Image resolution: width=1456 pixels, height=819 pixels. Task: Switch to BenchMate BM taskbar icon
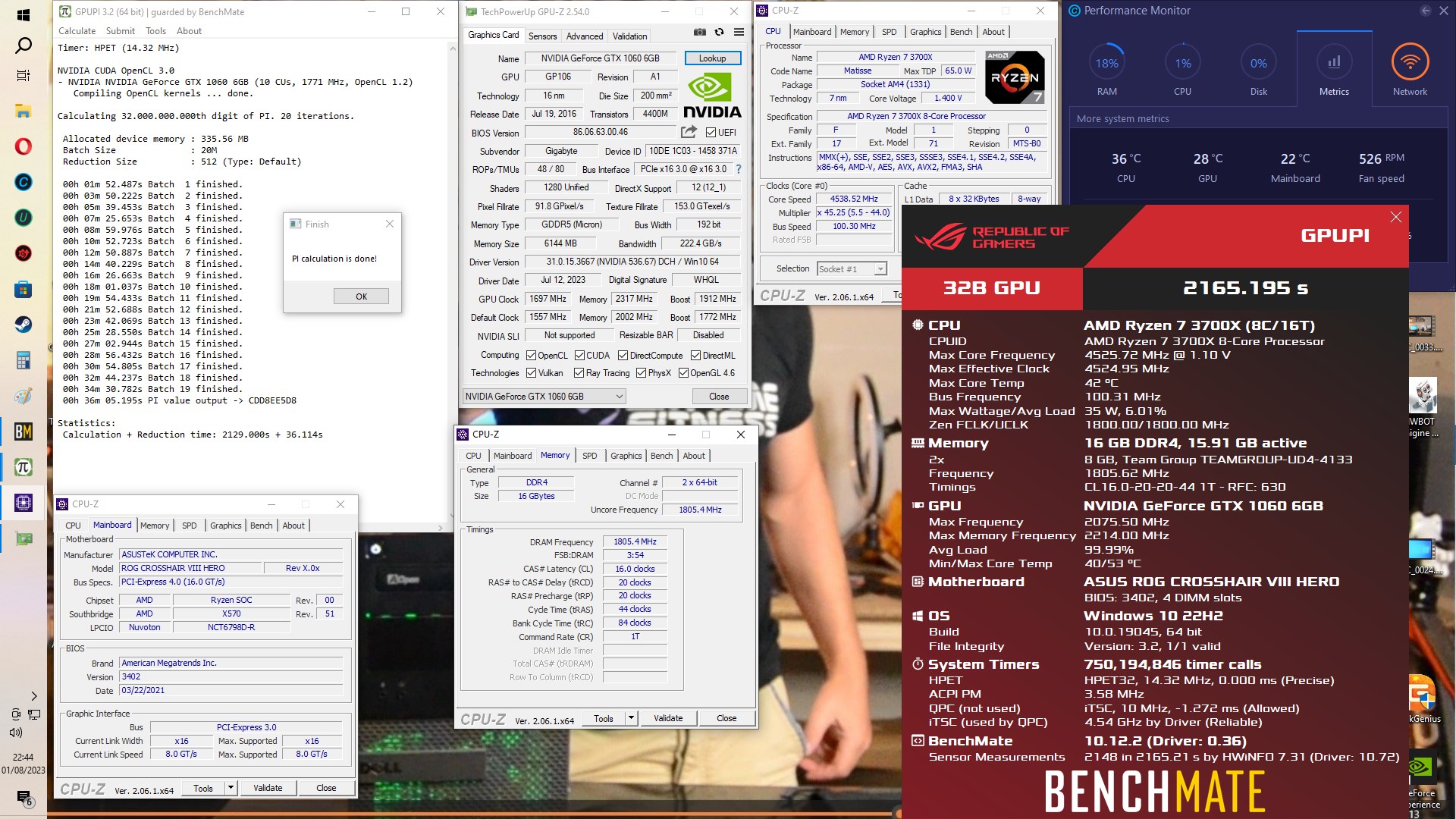click(24, 431)
